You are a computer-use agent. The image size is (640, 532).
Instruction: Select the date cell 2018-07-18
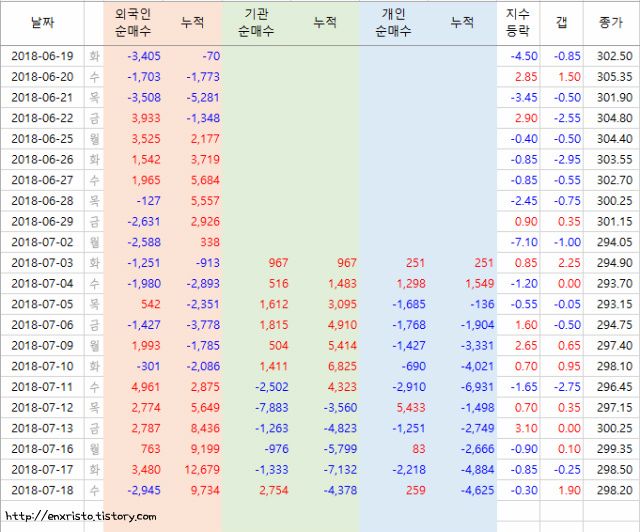[x=42, y=490]
